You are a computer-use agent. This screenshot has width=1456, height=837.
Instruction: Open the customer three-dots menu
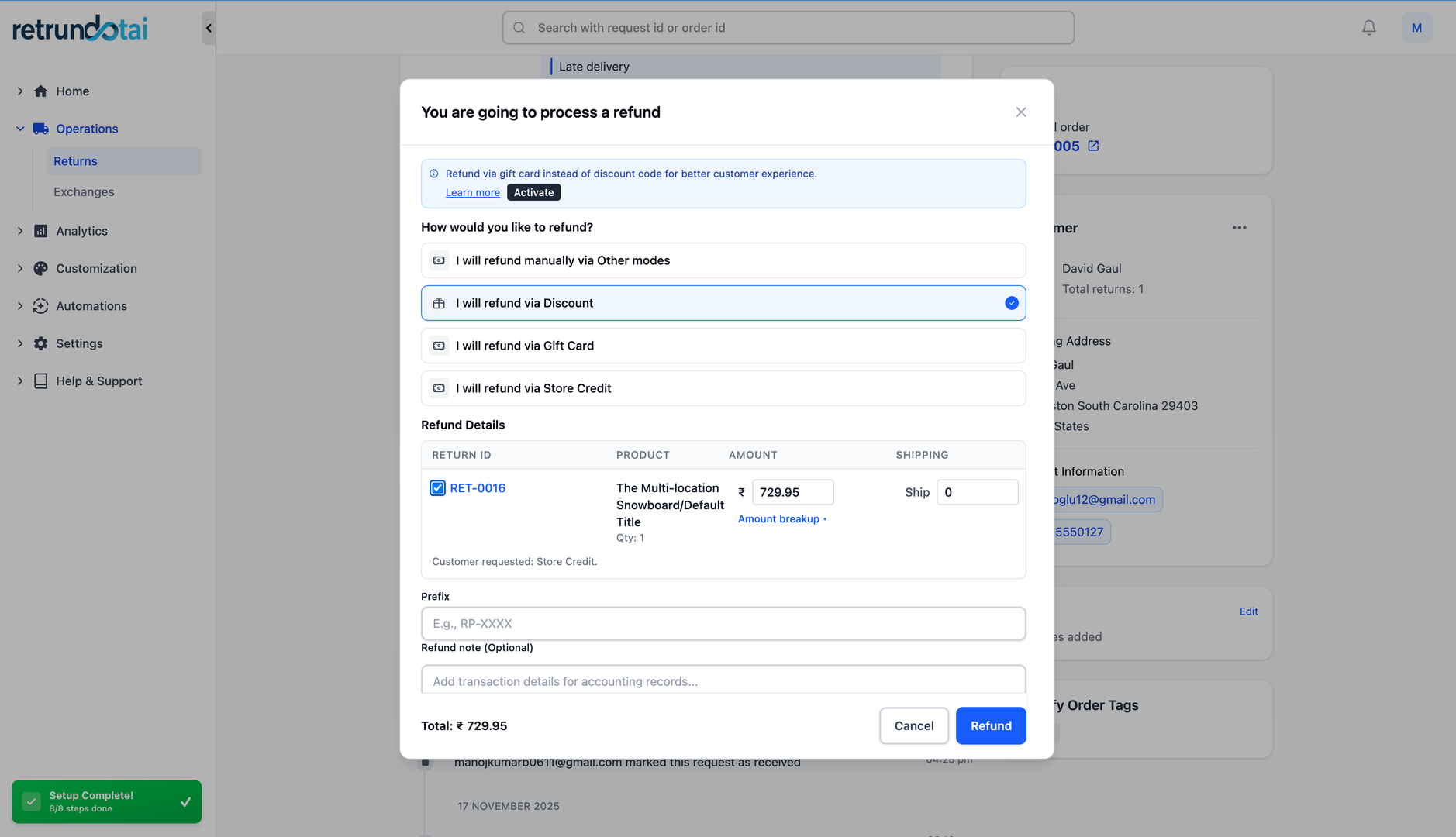pyautogui.click(x=1239, y=228)
